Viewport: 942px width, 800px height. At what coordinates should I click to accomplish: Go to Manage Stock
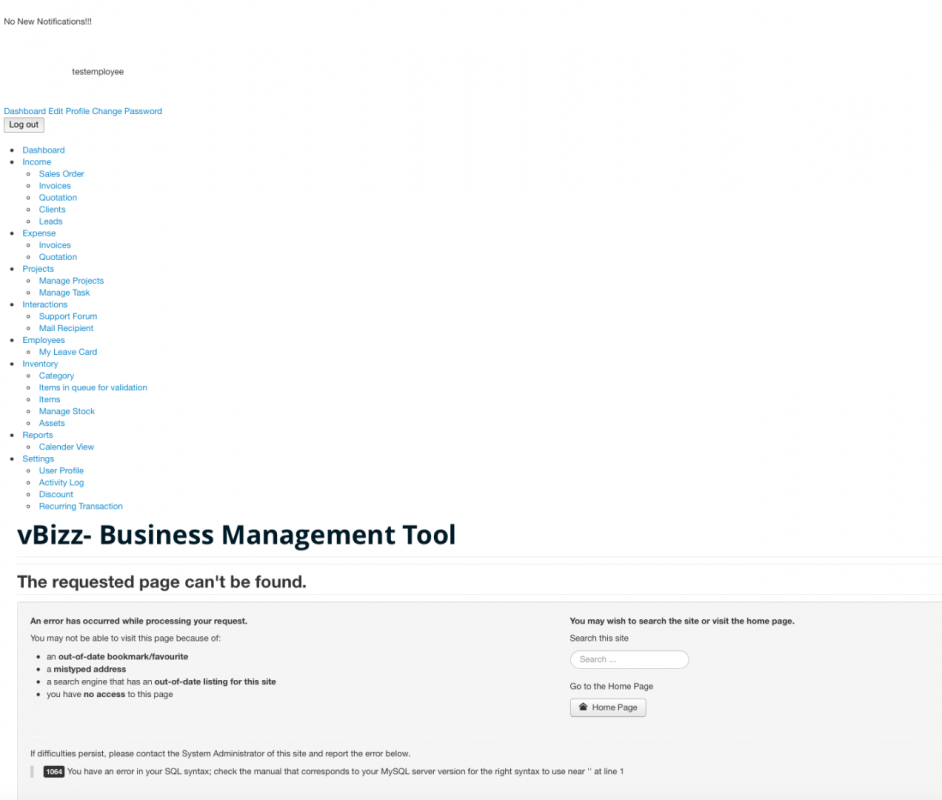(67, 411)
